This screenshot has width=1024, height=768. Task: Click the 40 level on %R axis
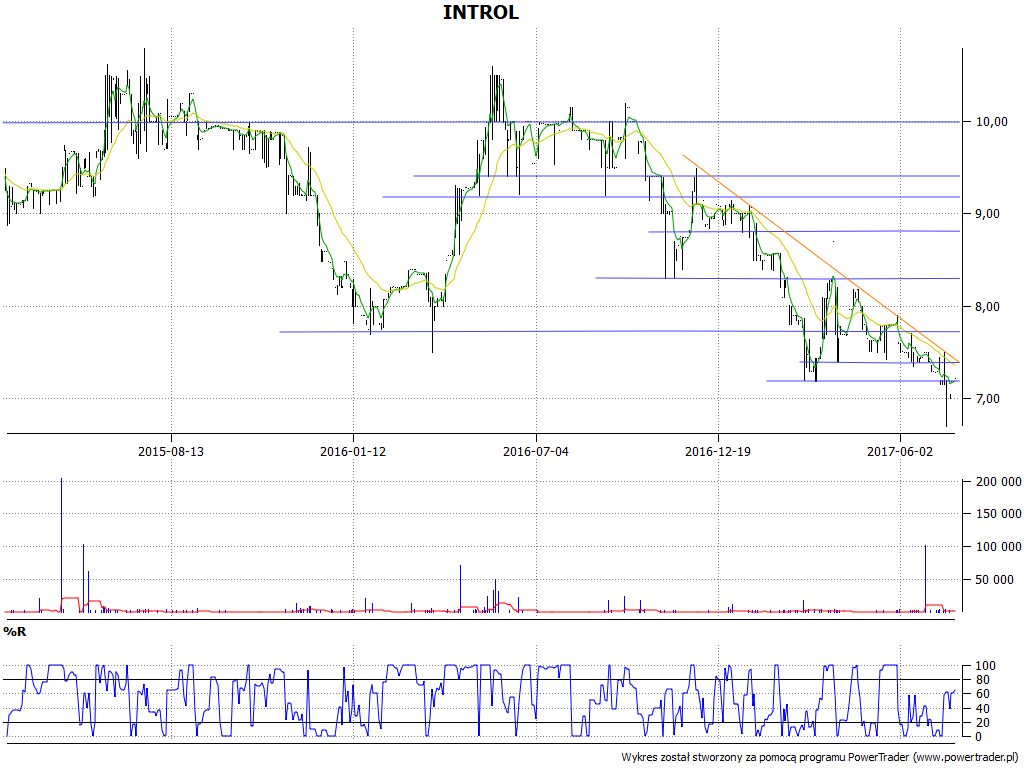(x=982, y=709)
